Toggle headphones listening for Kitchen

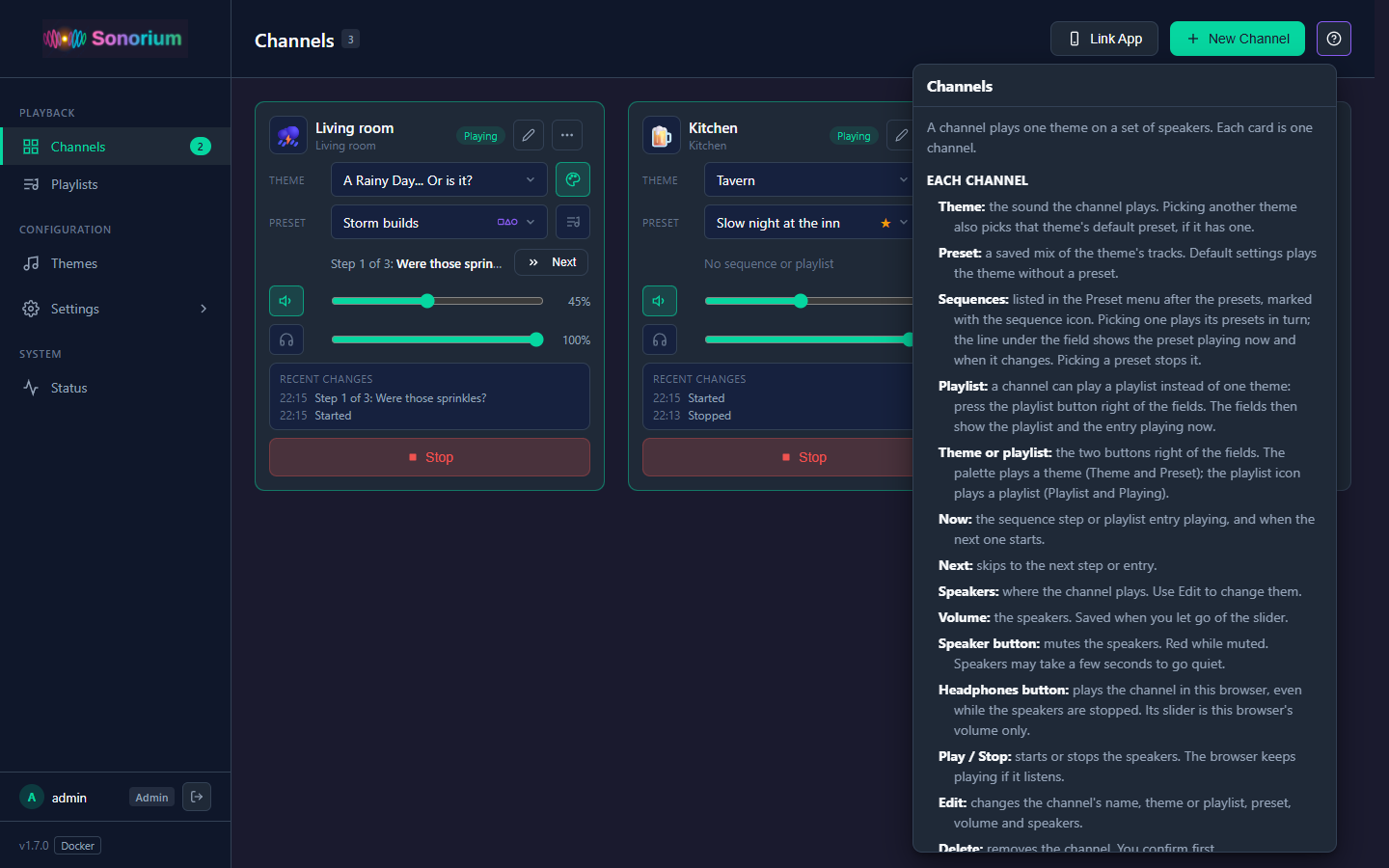coord(660,339)
